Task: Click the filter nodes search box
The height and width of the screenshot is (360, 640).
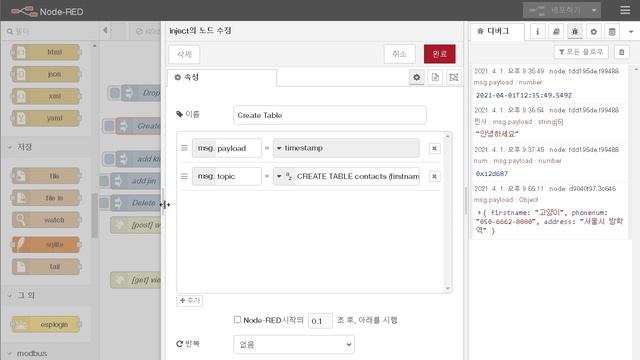Action: (x=51, y=31)
